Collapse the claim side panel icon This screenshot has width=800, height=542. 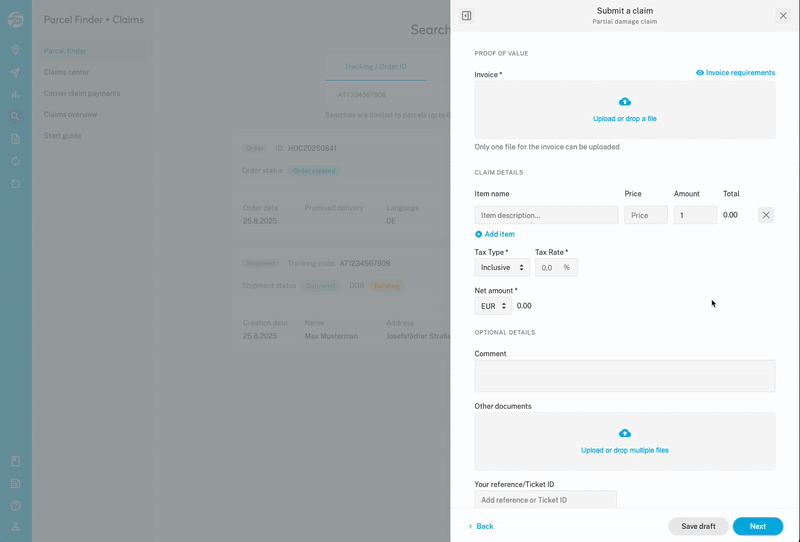pos(466,16)
